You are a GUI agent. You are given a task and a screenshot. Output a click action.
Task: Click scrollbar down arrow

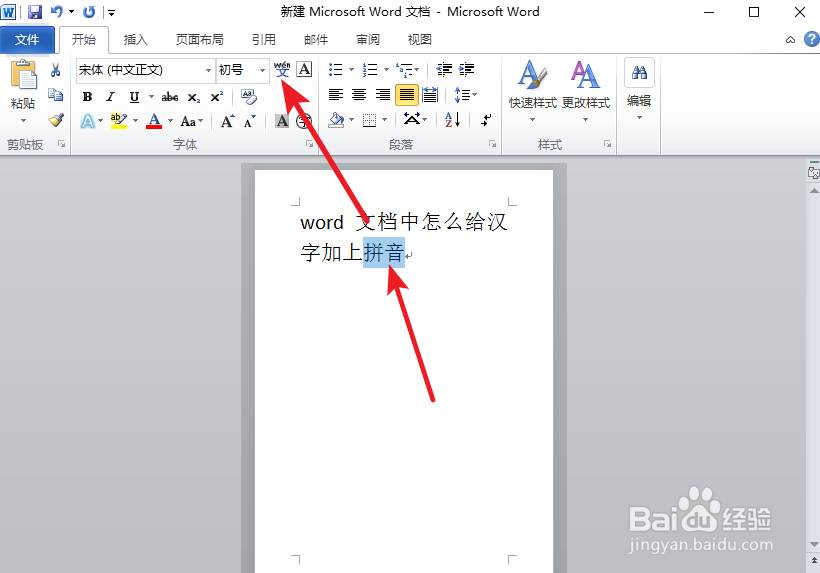tap(814, 544)
